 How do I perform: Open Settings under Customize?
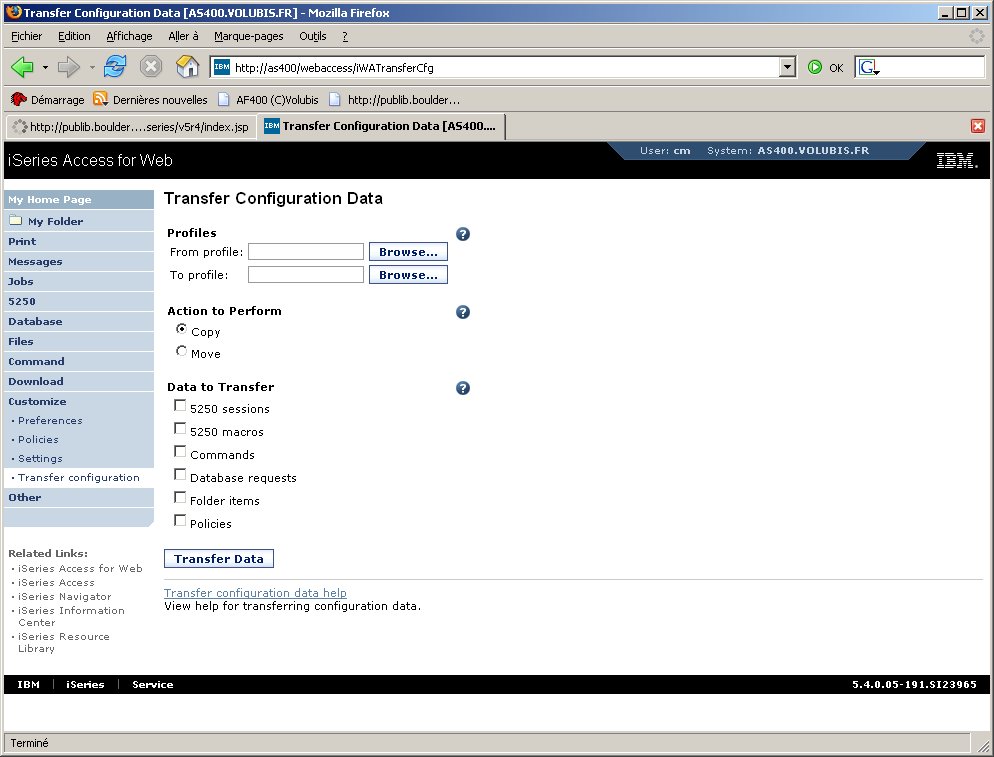40,458
